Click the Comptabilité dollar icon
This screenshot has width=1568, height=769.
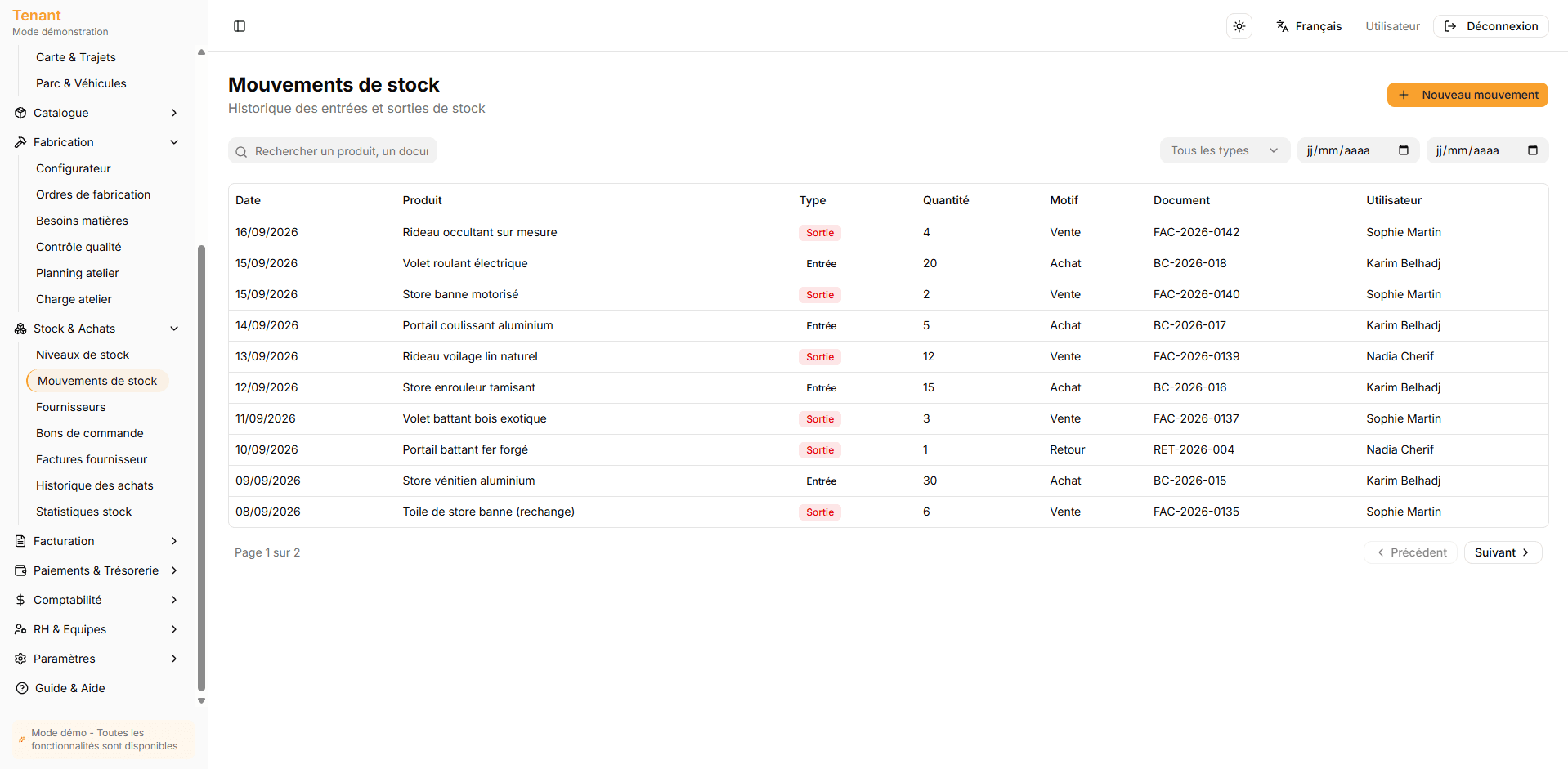20,600
